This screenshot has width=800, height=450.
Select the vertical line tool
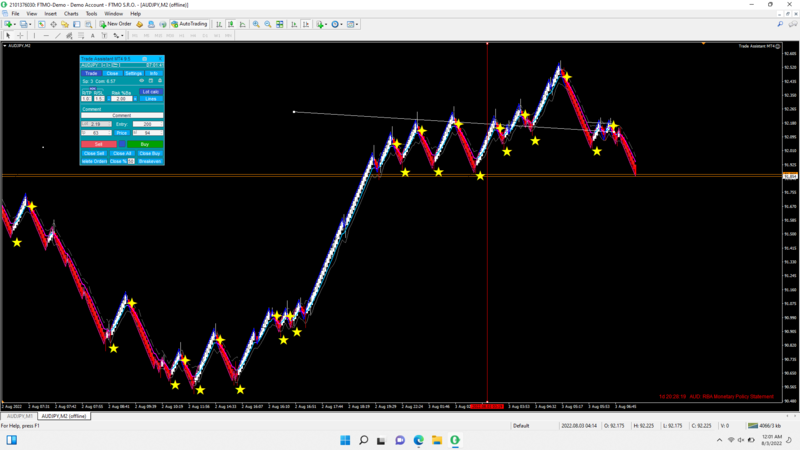[x=34, y=36]
